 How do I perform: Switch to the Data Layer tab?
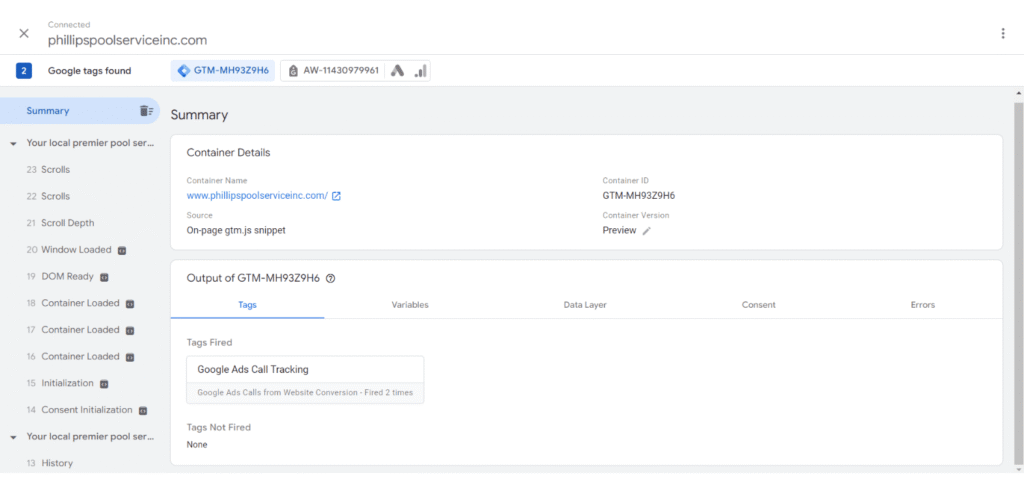point(585,305)
